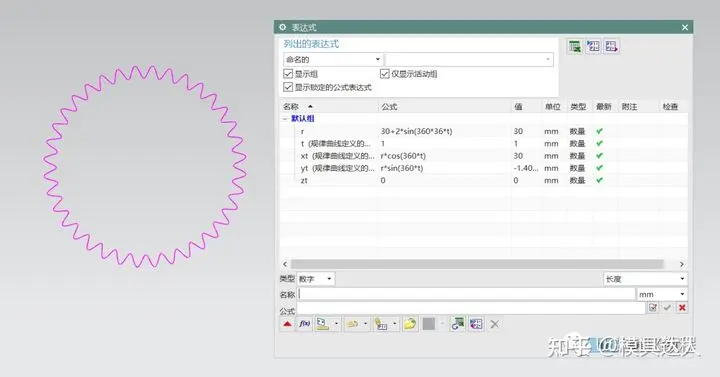Click the gray X delete expression icon
This screenshot has height=377, width=720.
[x=495, y=324]
